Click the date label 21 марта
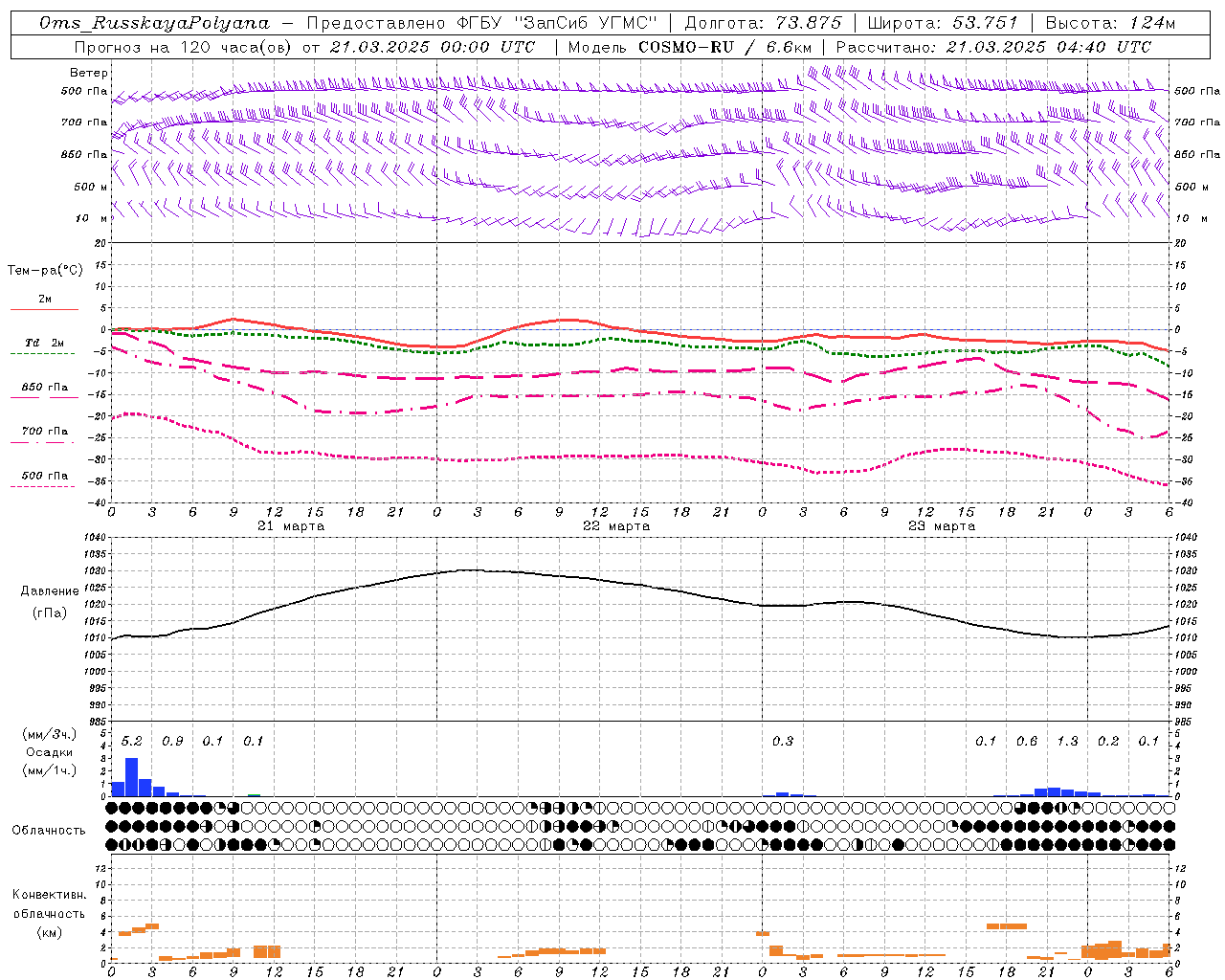The image size is (1225, 980). (291, 526)
